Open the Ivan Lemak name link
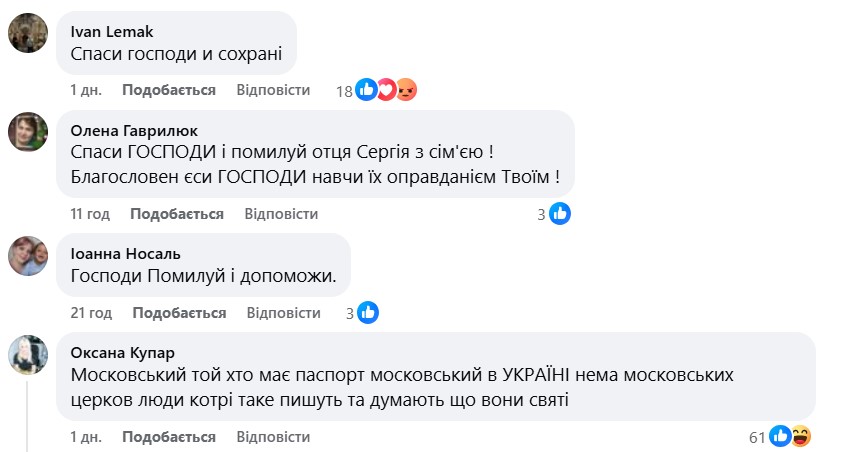The image size is (841, 452). tap(109, 30)
